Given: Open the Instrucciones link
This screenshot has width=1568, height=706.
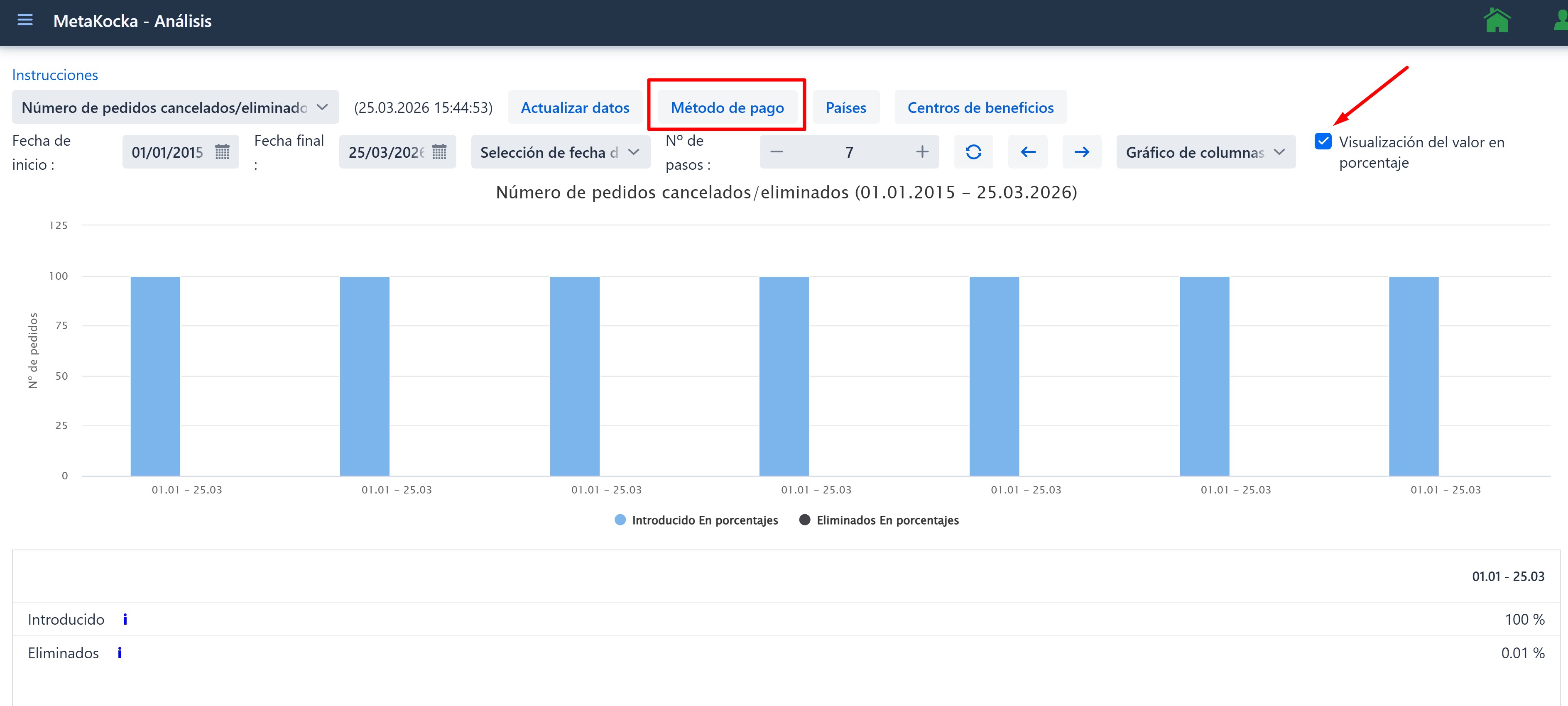Looking at the screenshot, I should click(x=55, y=75).
